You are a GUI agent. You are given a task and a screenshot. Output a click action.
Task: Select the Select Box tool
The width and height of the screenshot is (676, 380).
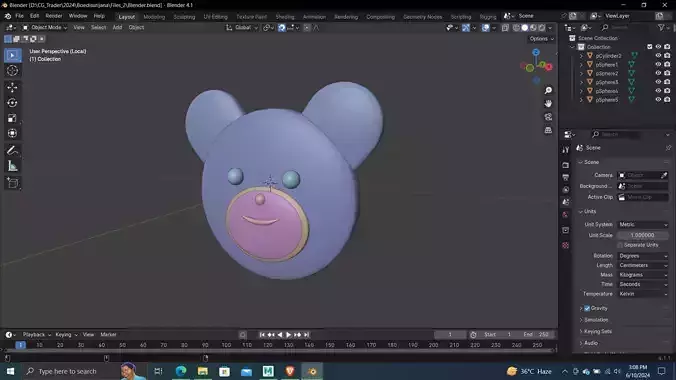12,55
